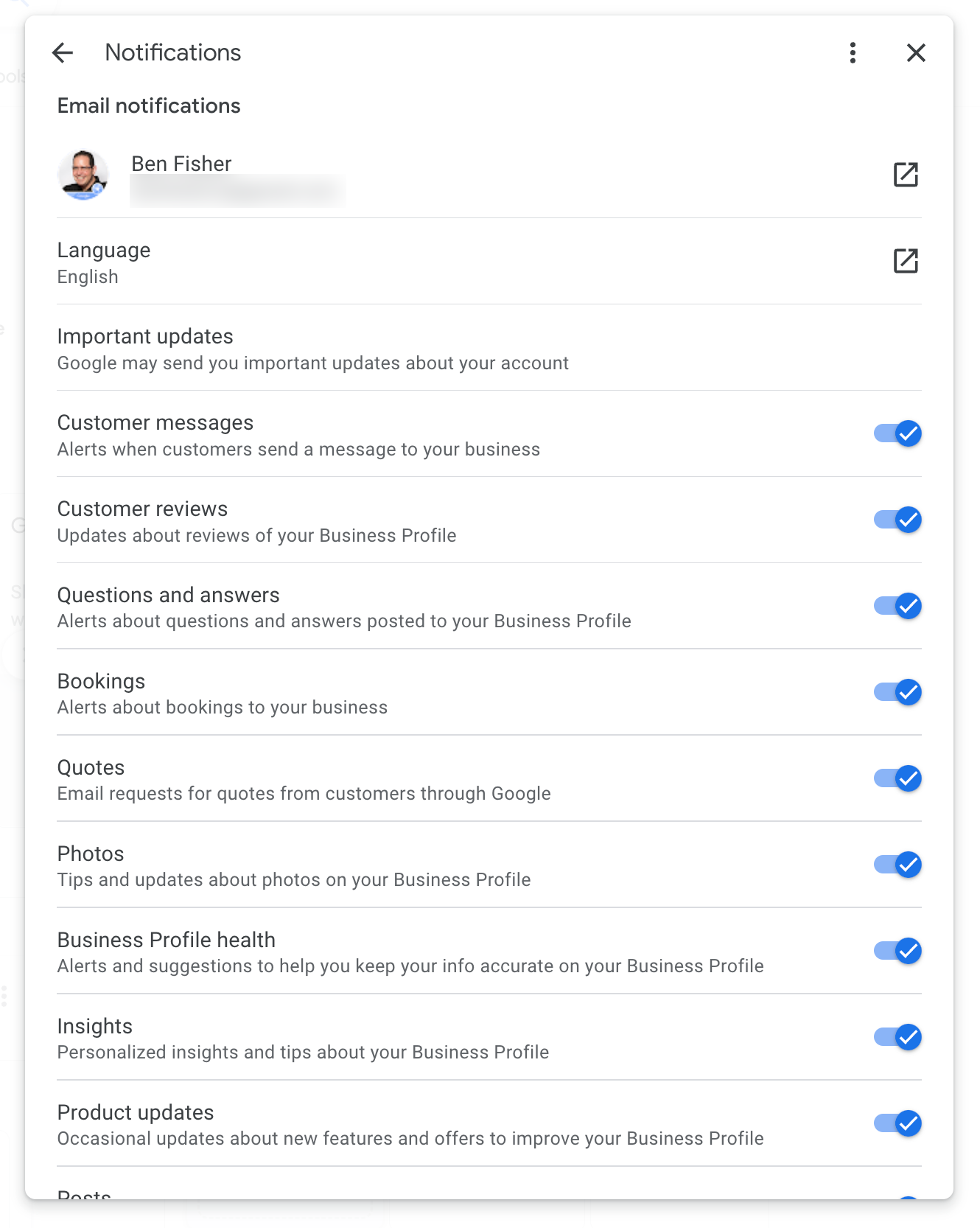Disable Insights notifications
Image resolution: width=980 pixels, height=1228 pixels.
[x=897, y=1037]
